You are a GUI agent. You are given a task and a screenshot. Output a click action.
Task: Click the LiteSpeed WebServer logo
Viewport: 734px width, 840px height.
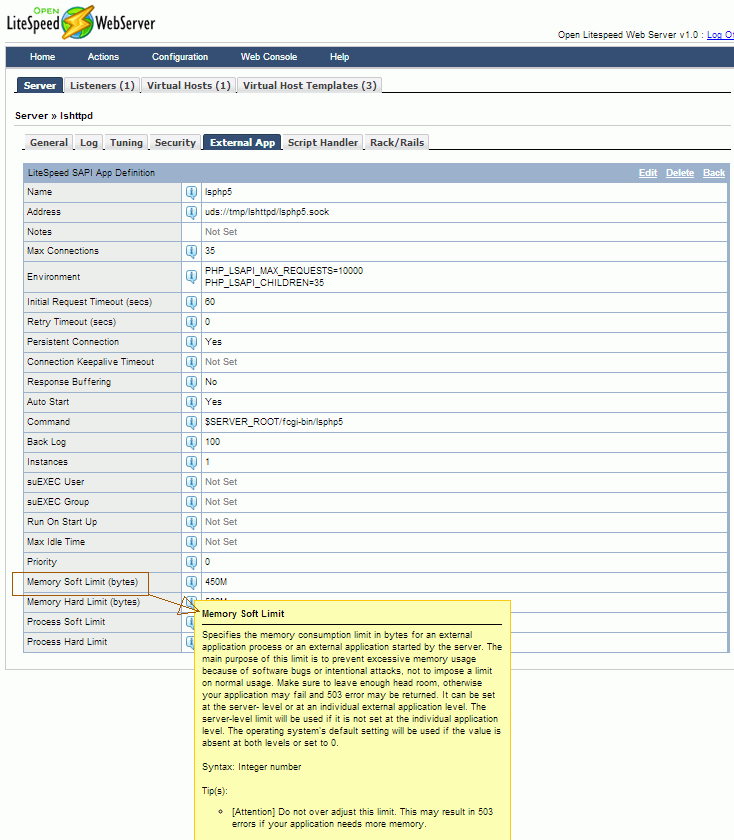coord(80,22)
